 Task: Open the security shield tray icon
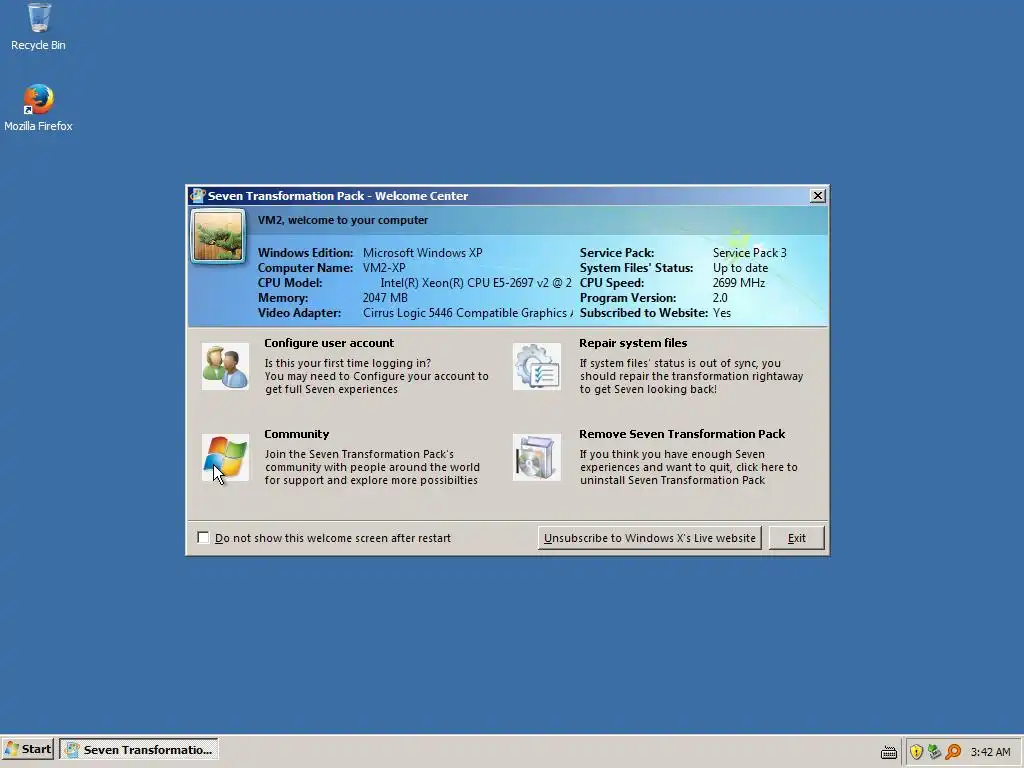click(916, 752)
